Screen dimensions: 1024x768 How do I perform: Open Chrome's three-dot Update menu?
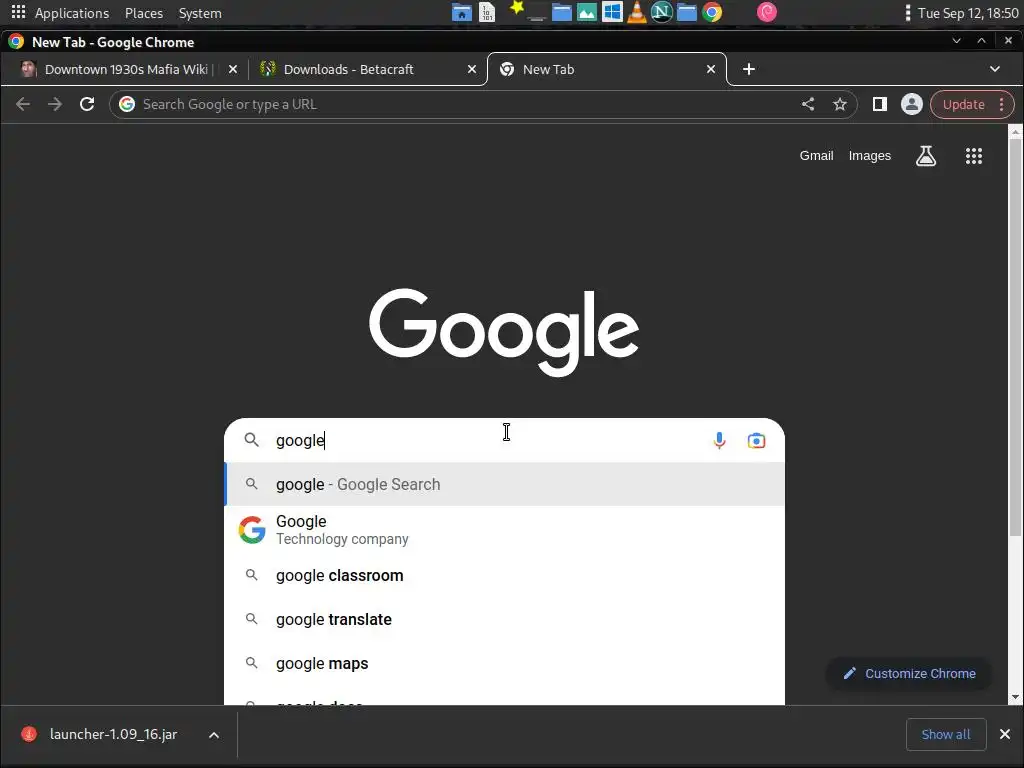coord(1001,104)
